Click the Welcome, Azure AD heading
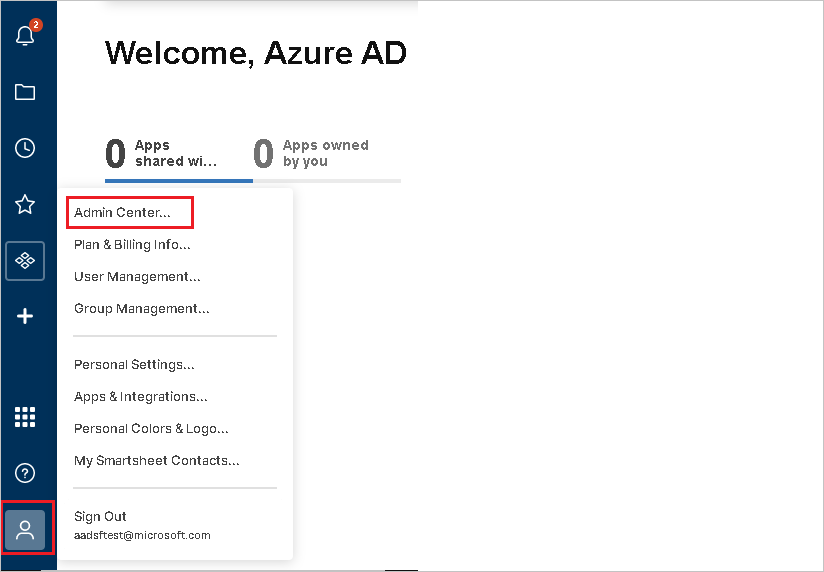 pos(255,53)
